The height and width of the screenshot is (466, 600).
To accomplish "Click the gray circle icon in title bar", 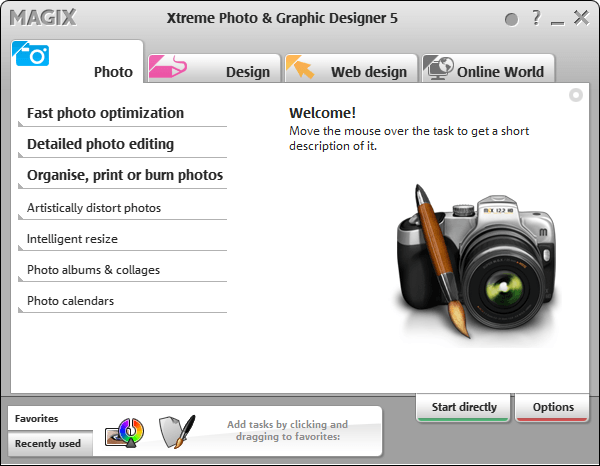I will tap(511, 19).
